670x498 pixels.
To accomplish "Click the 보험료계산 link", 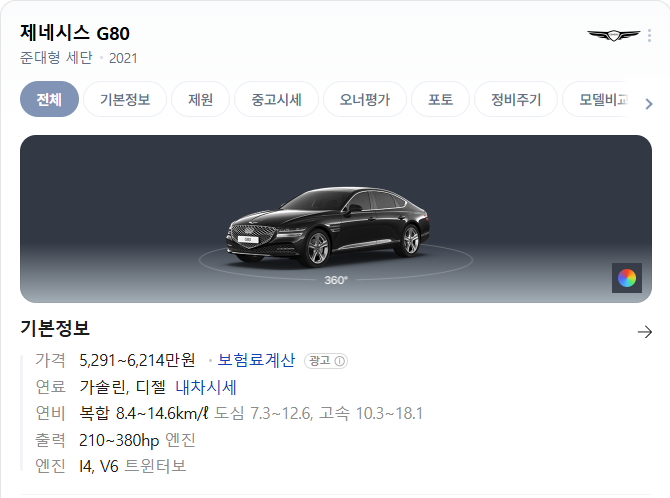I will coord(256,360).
